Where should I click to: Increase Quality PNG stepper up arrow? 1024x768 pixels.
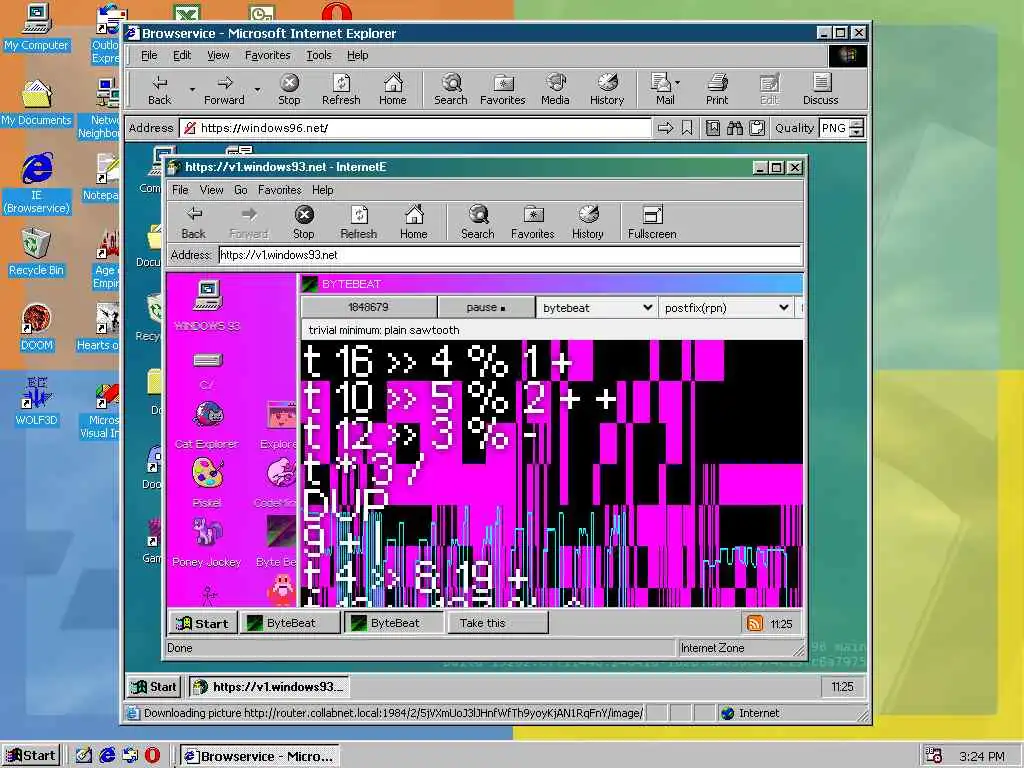point(857,123)
